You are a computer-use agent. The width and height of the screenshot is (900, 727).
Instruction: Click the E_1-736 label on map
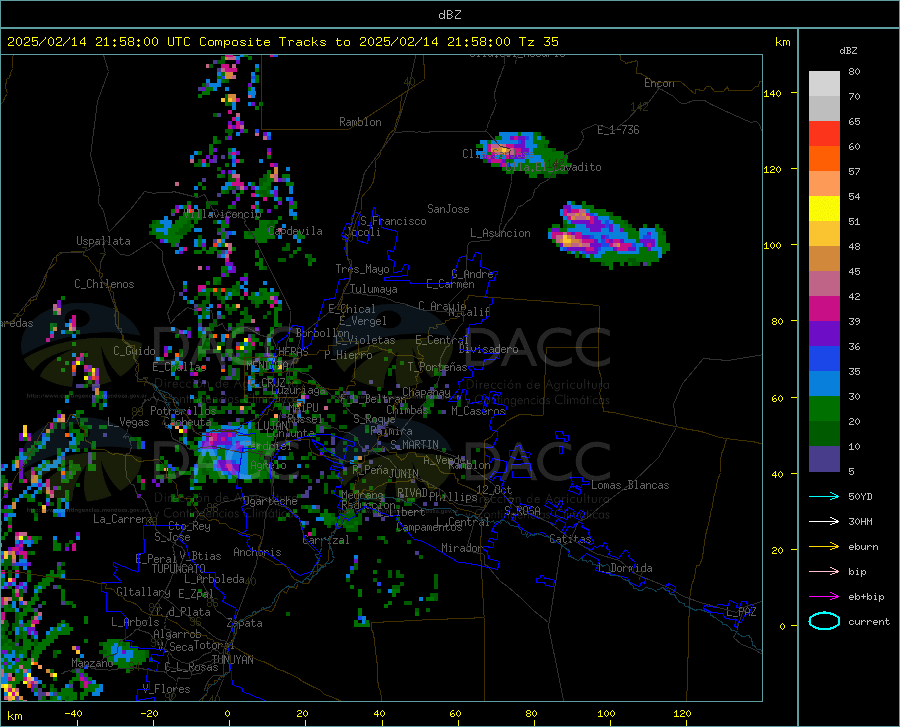pos(618,130)
